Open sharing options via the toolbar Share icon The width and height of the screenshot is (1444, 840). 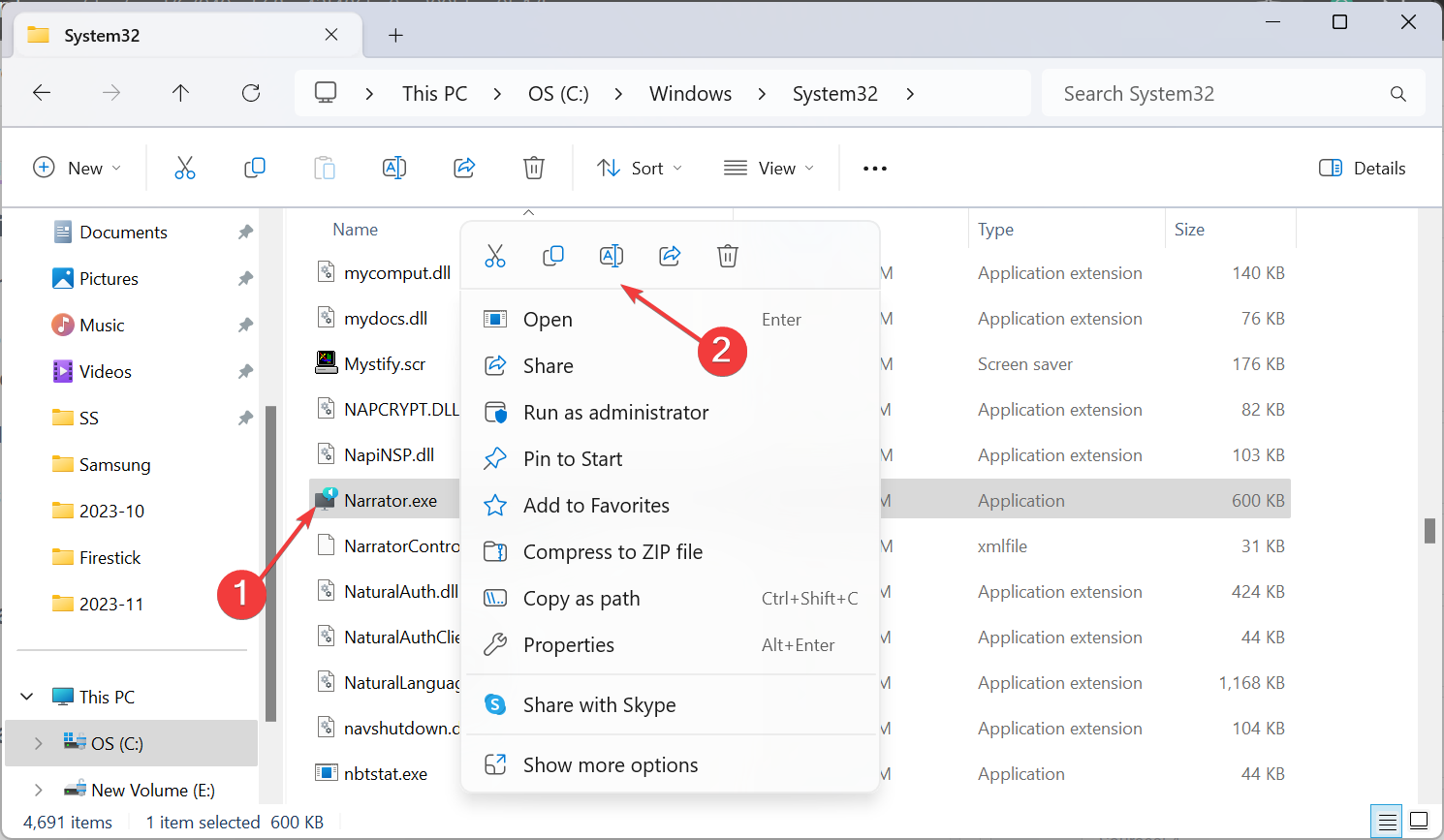(x=464, y=168)
